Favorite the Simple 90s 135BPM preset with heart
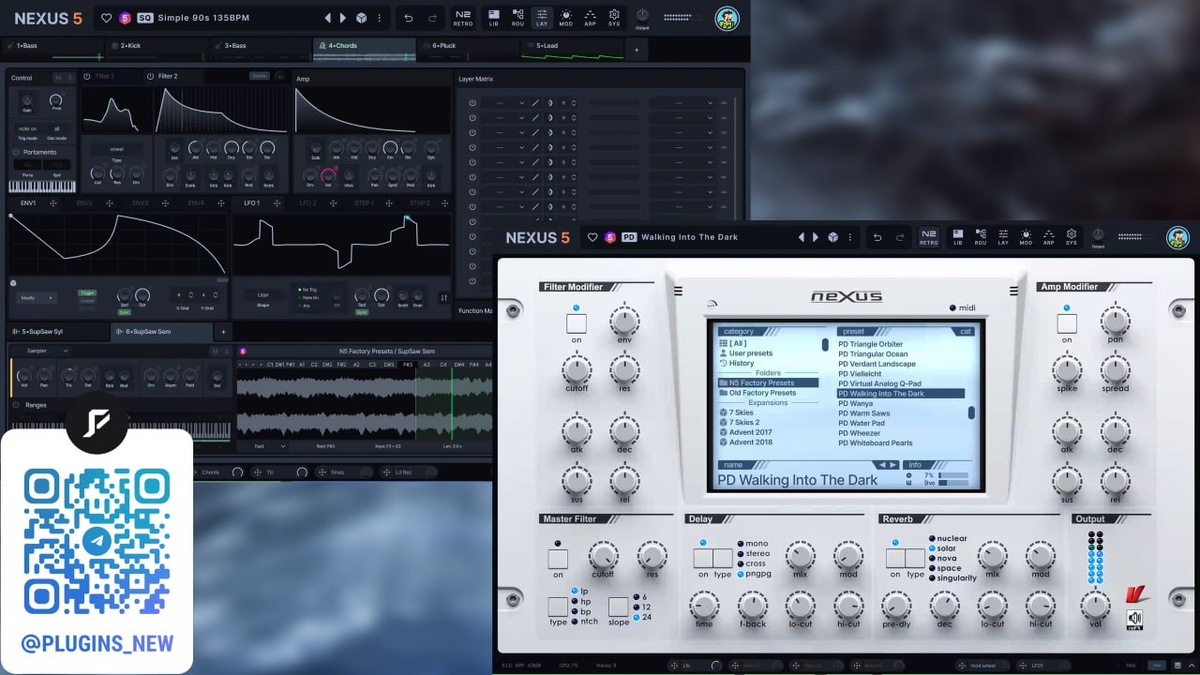 click(106, 18)
